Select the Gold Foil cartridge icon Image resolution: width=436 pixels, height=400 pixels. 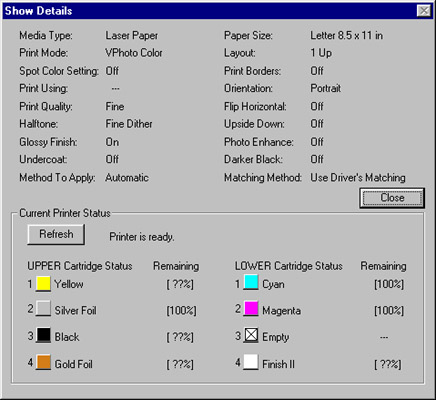click(x=43, y=362)
